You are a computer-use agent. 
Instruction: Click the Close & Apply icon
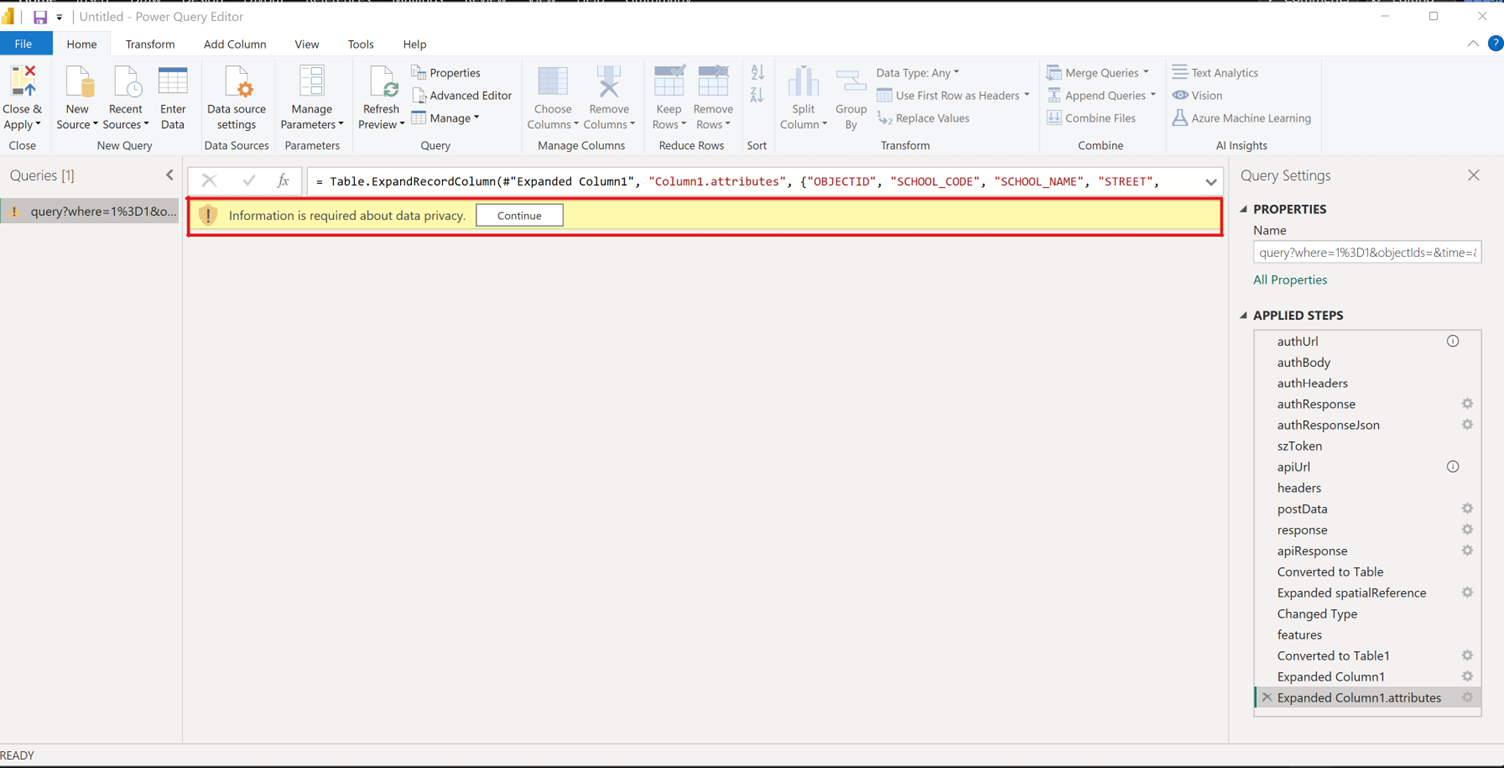pyautogui.click(x=22, y=81)
